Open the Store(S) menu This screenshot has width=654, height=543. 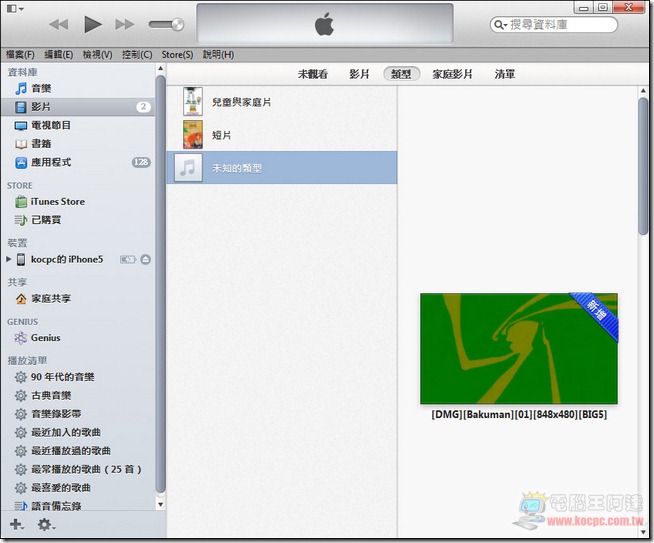177,55
